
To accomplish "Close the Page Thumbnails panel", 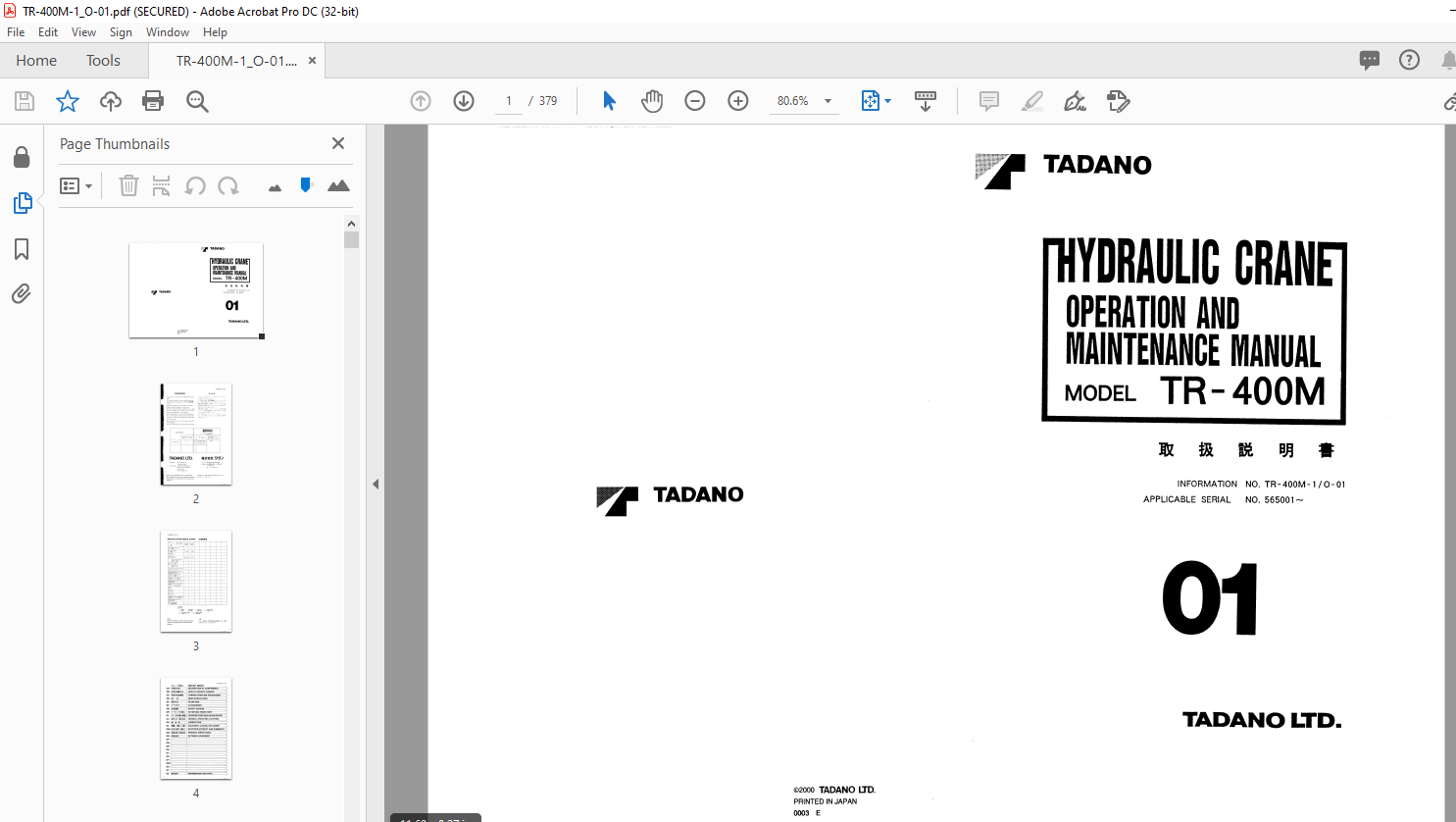I will pos(338,143).
